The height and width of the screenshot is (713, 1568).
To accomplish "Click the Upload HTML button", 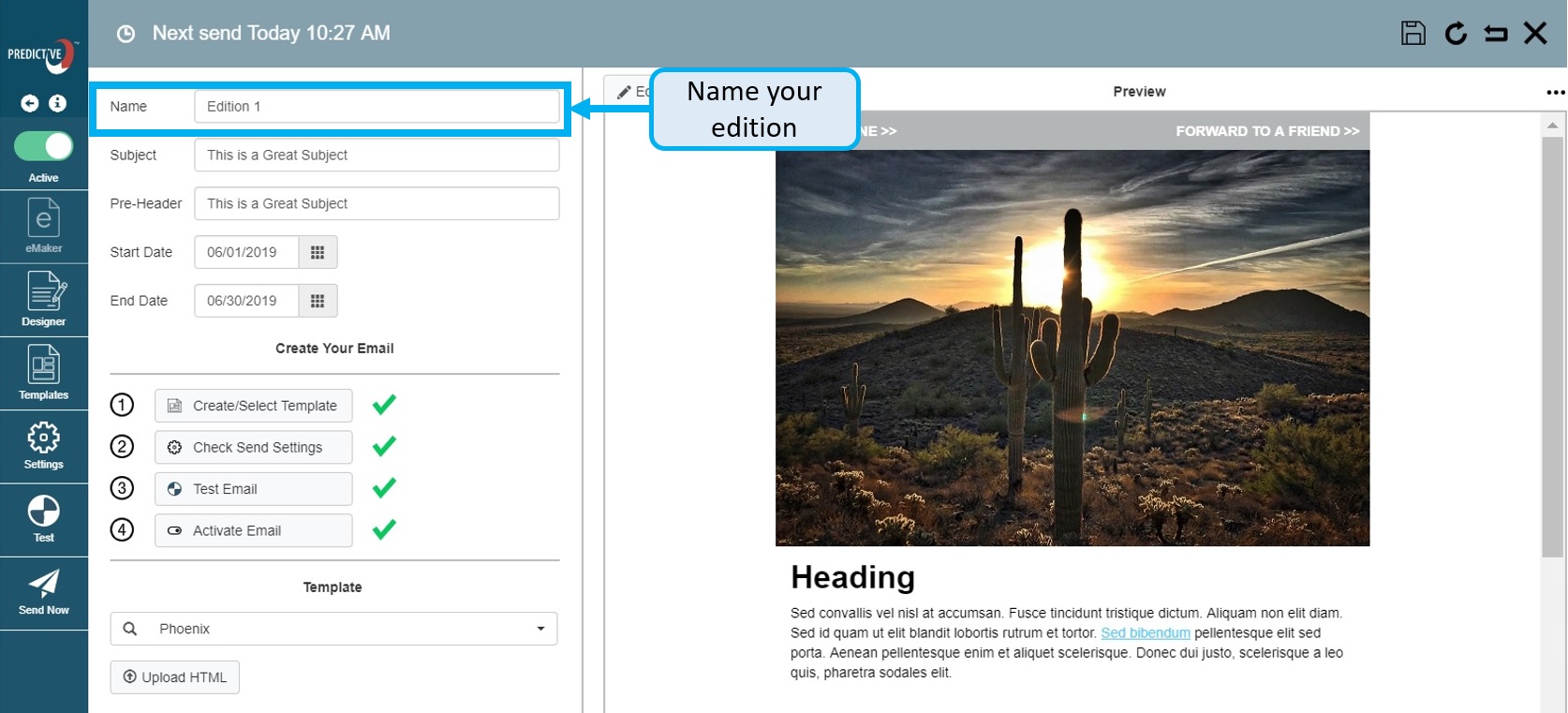I will pyautogui.click(x=175, y=677).
